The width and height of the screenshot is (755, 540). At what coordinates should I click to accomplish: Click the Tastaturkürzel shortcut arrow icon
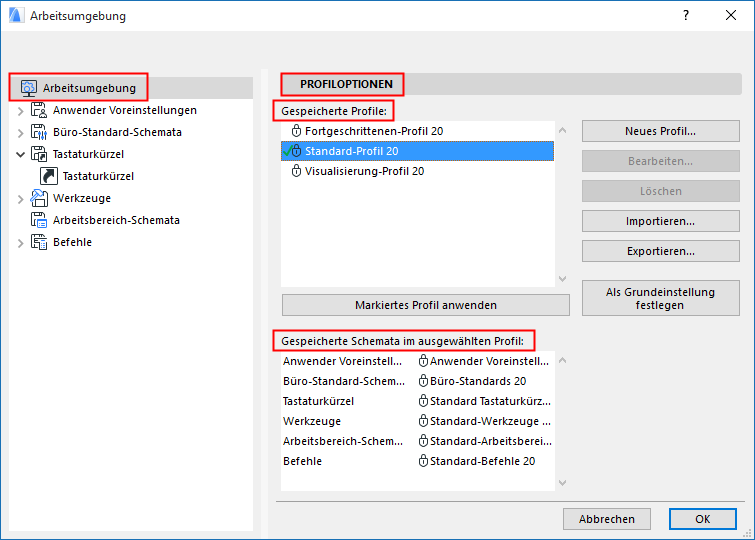click(x=49, y=176)
